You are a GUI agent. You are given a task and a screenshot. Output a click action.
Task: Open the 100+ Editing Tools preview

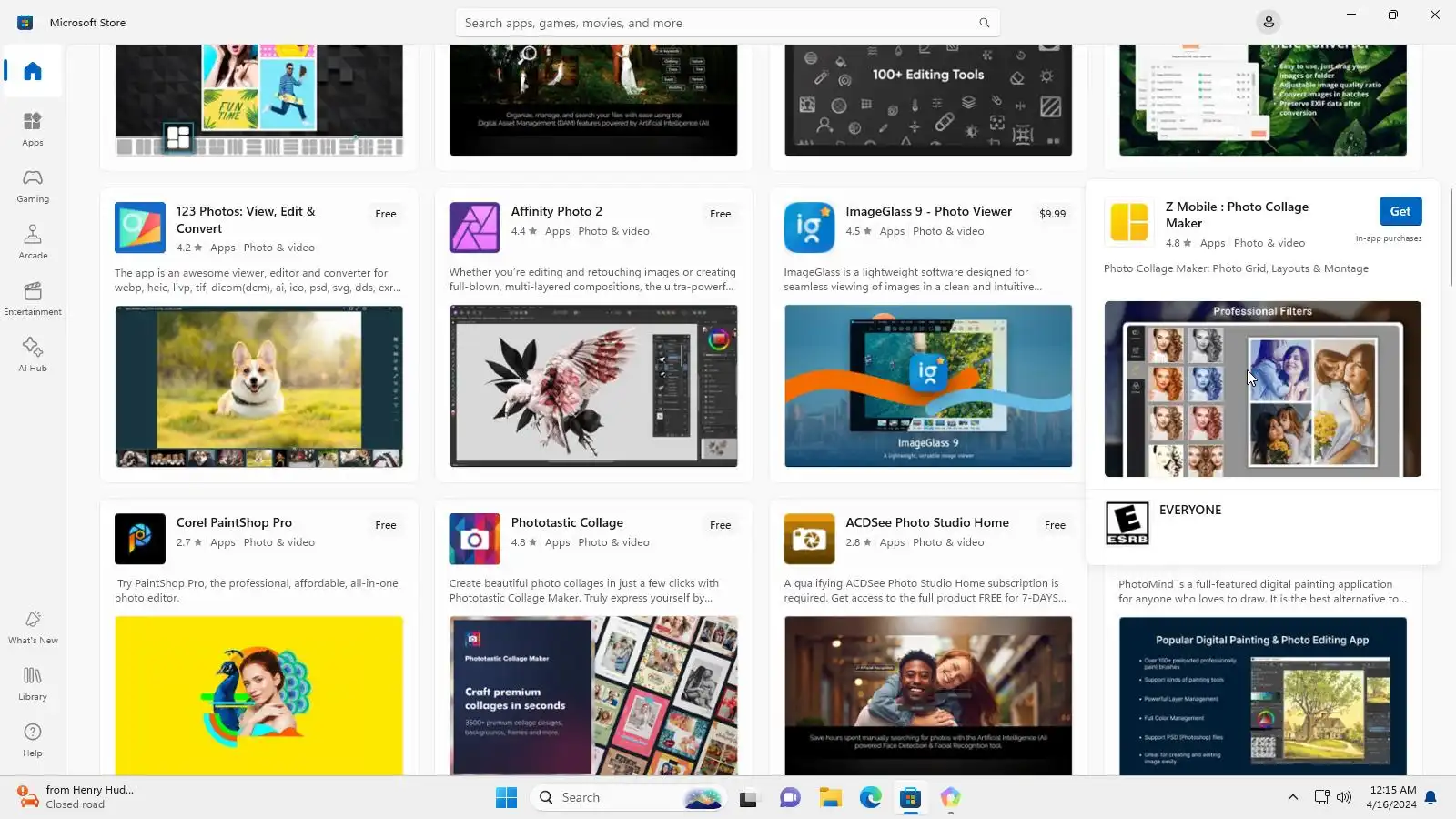(928, 100)
